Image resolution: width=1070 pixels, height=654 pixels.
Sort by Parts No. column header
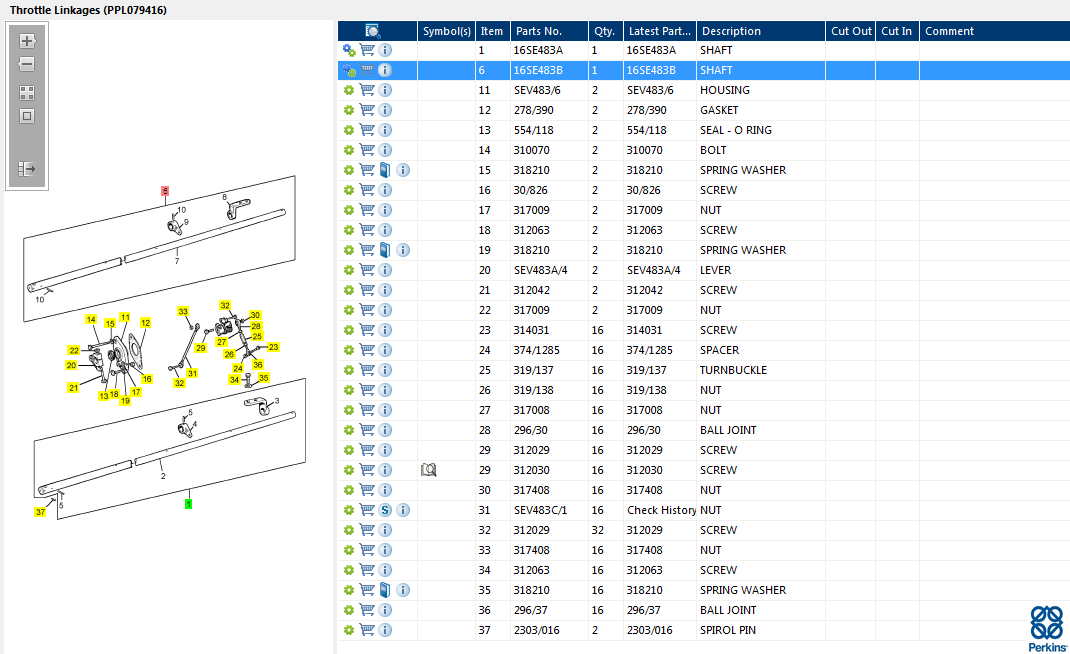[538, 31]
